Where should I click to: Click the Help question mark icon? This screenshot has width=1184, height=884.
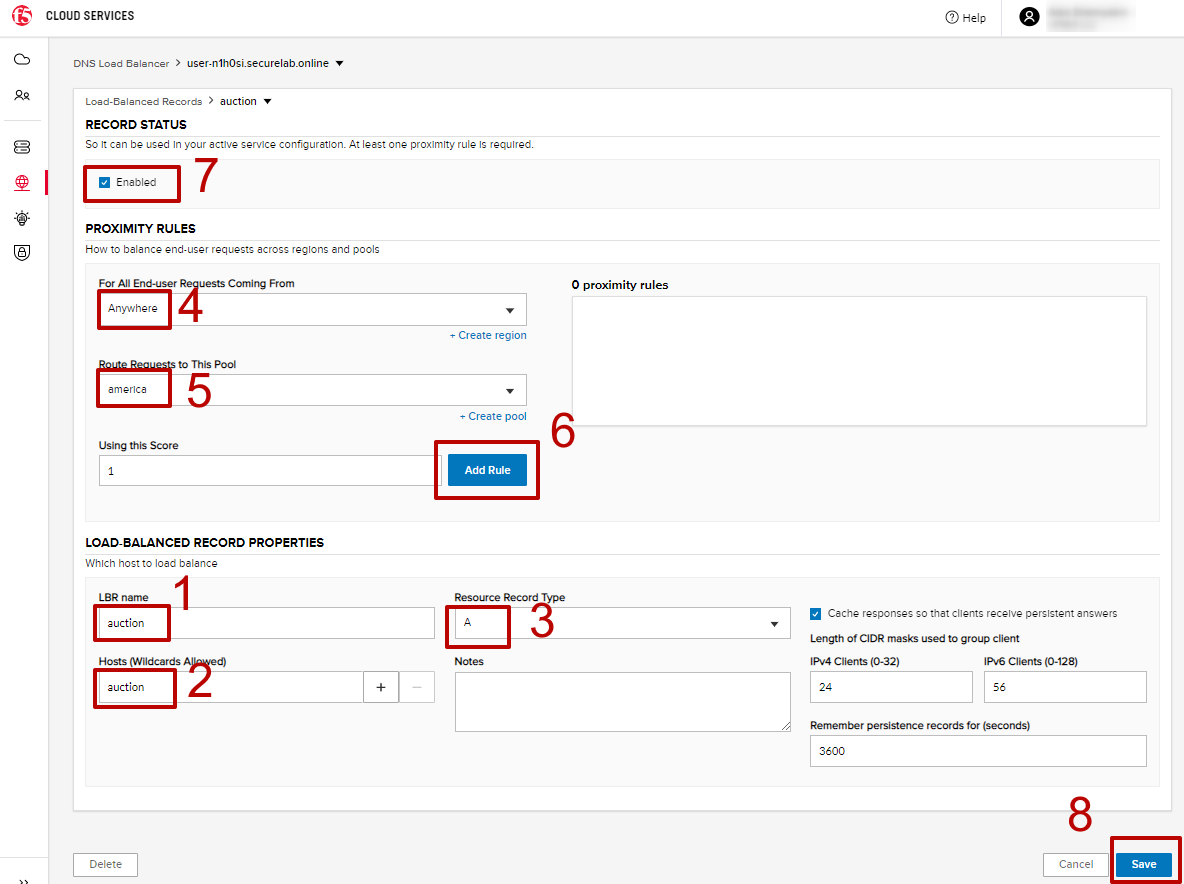pos(952,17)
